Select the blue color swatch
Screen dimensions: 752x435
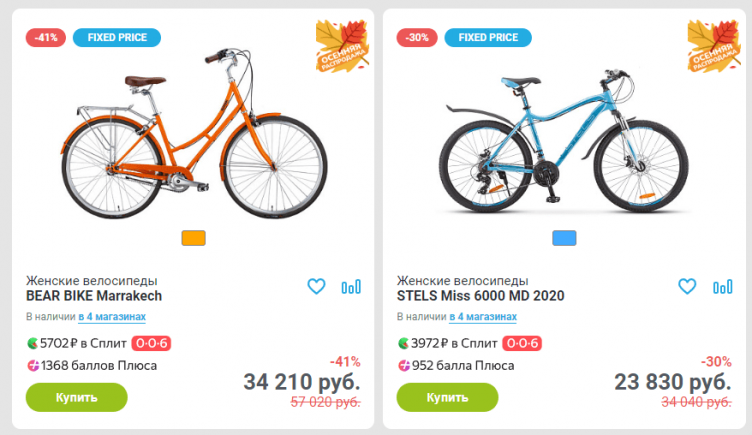click(x=565, y=238)
